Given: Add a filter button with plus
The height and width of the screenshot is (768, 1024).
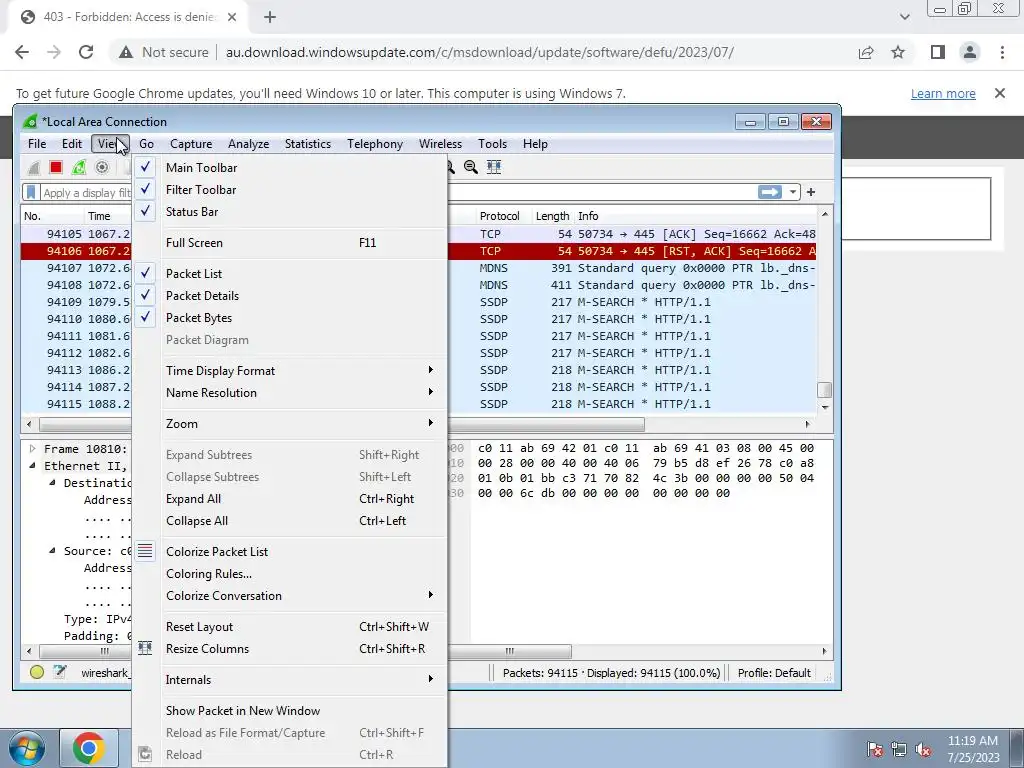Looking at the screenshot, I should (x=811, y=192).
